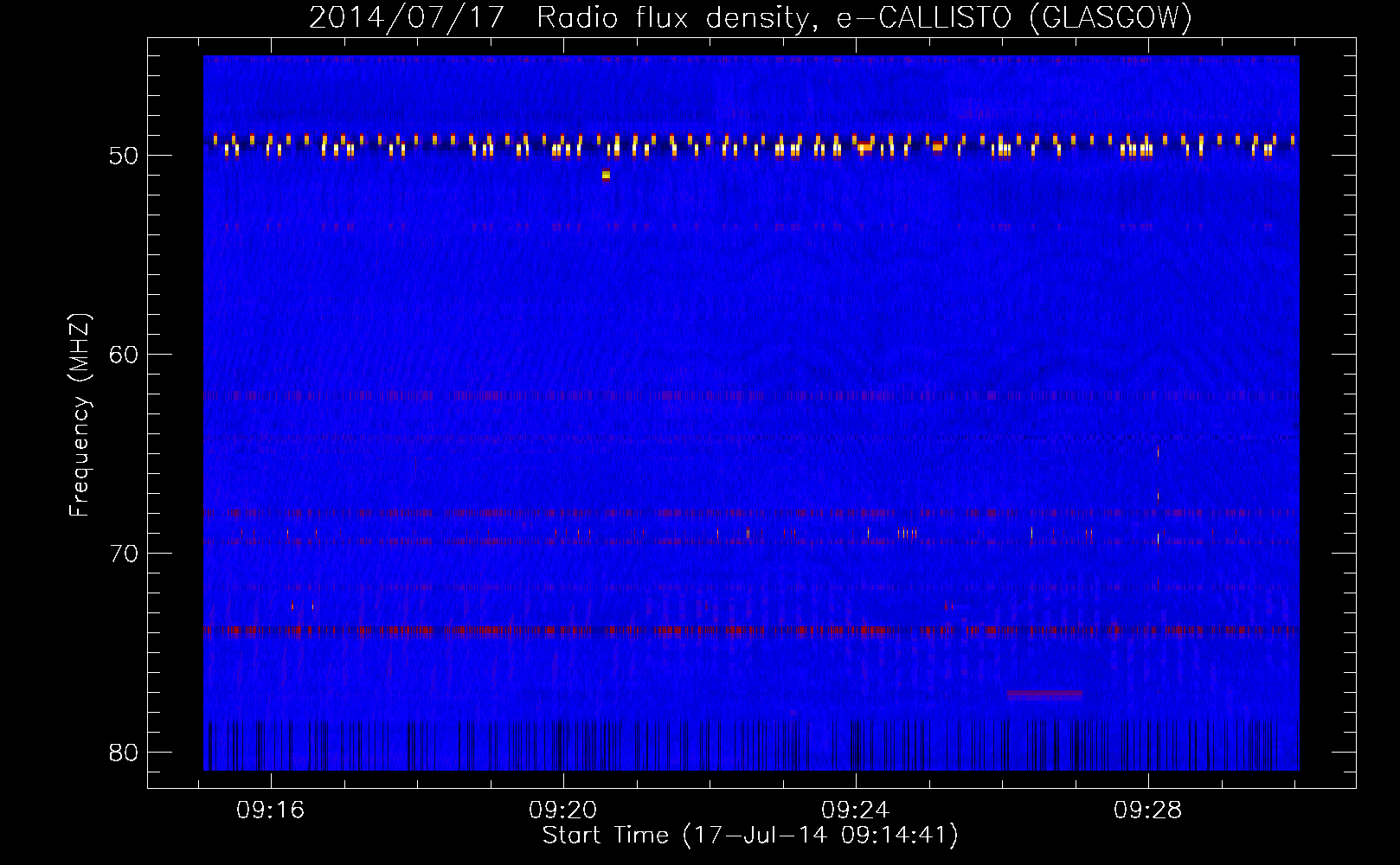Click the 'Start Time (17-Jul-14 09:14:41)' axis label

coord(750,836)
